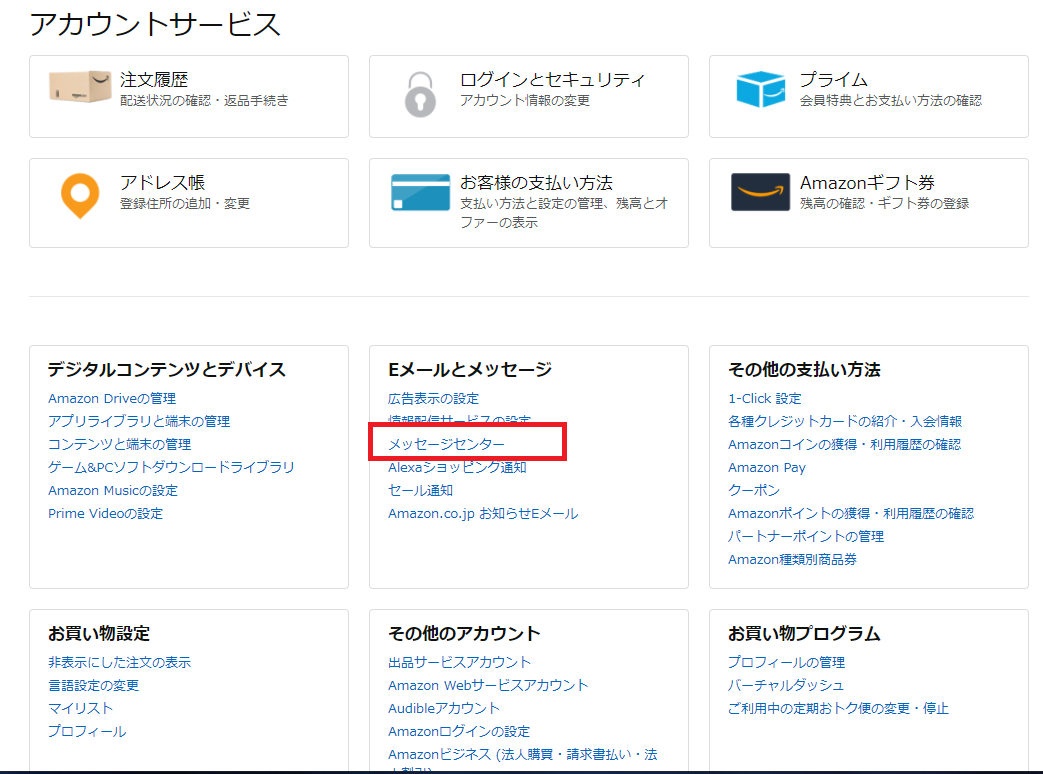1043x774 pixels.
Task: Open the Amazonギフト券 card
Action: point(869,203)
